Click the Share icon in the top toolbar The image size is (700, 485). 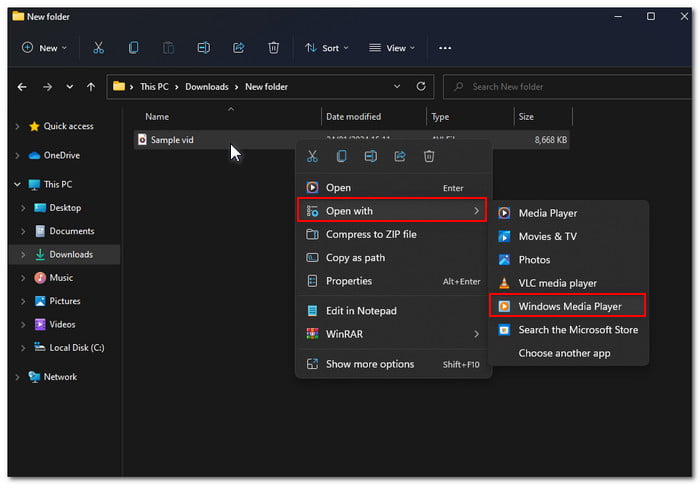click(238, 48)
